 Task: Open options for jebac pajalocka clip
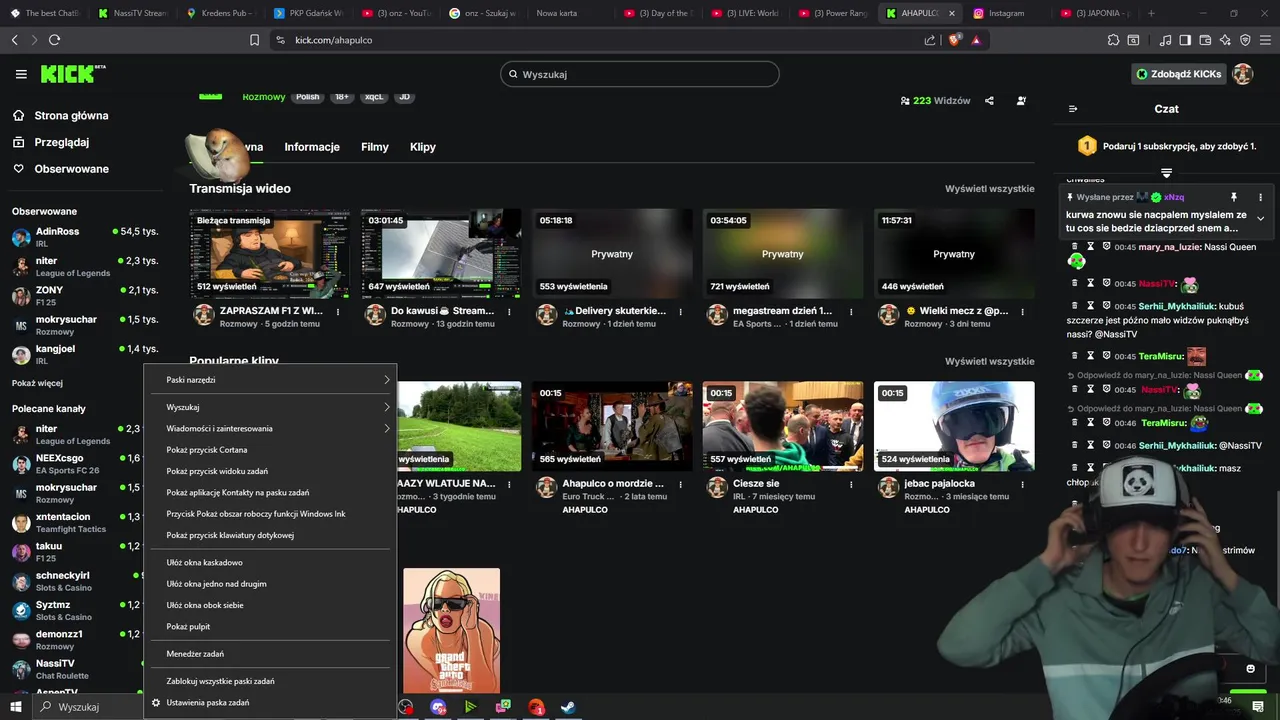[1022, 485]
